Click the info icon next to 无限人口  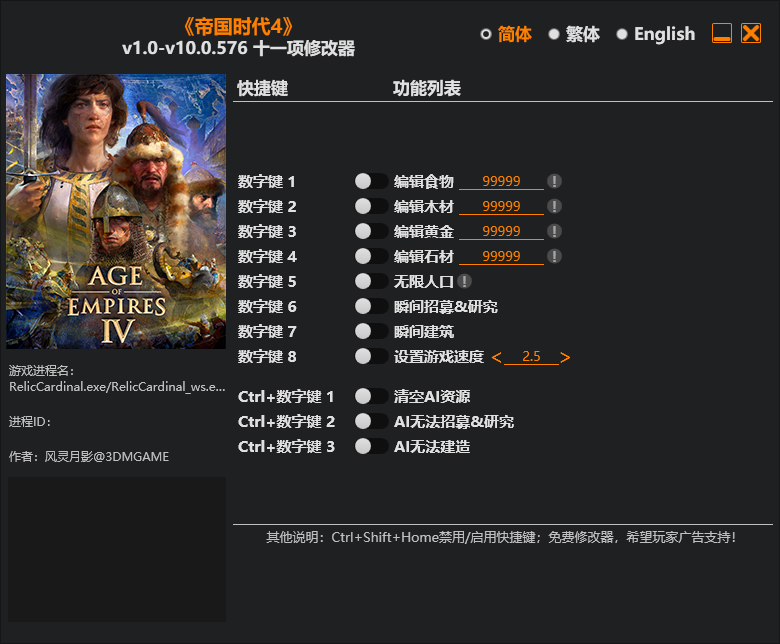[464, 281]
